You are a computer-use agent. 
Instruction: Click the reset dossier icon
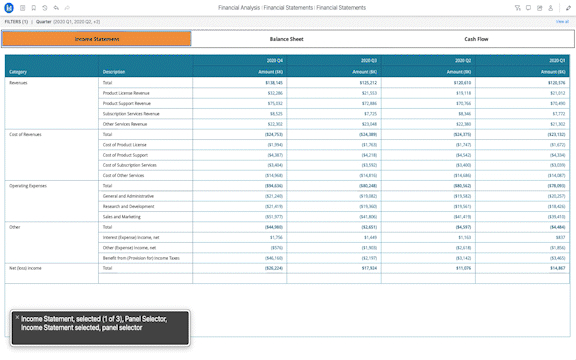point(45,8)
